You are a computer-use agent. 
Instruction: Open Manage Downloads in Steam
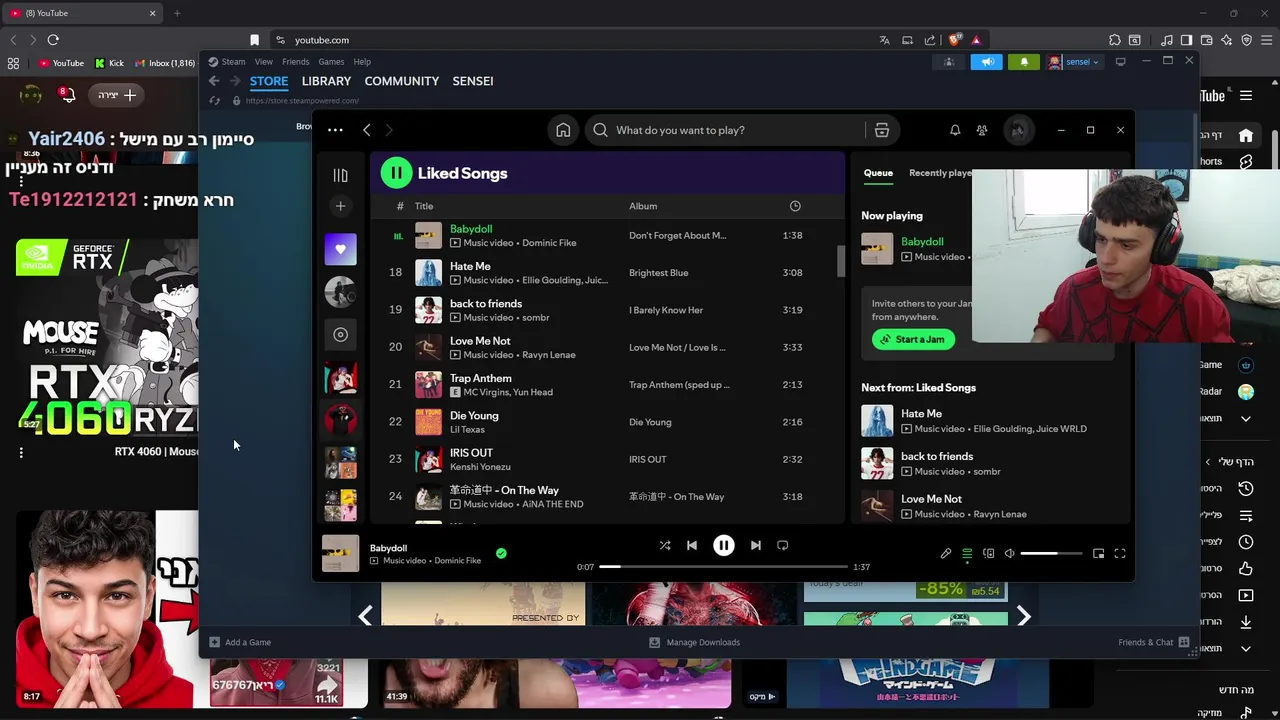click(694, 642)
